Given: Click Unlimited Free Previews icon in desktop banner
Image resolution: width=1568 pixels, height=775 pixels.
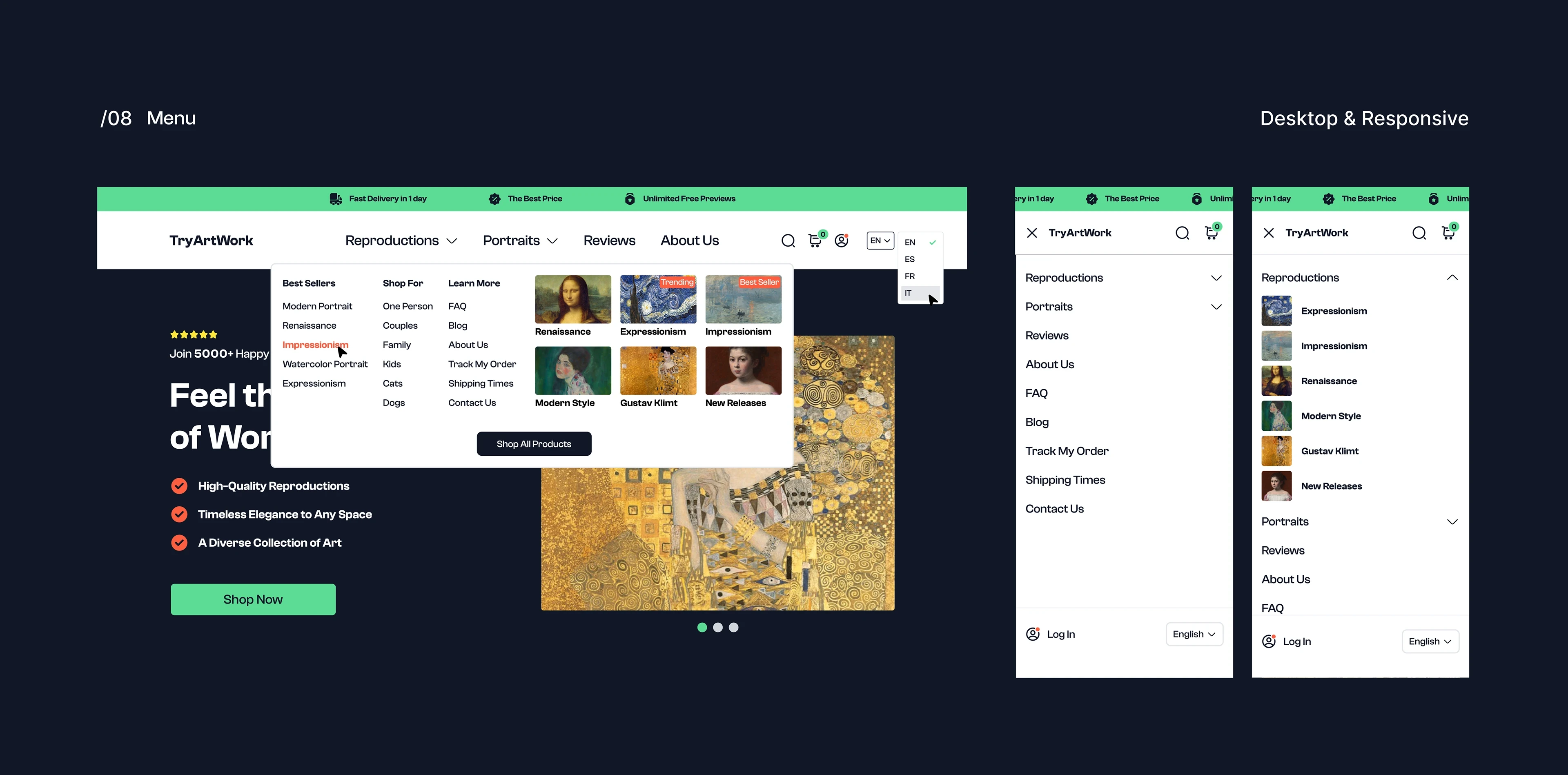Looking at the screenshot, I should 630,198.
